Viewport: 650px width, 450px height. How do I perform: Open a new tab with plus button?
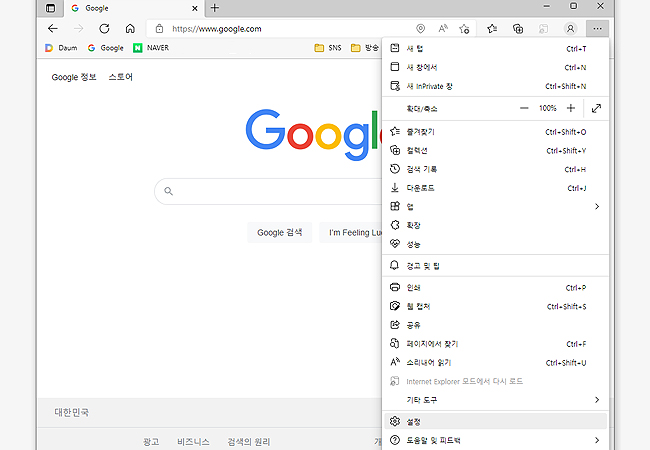[215, 8]
